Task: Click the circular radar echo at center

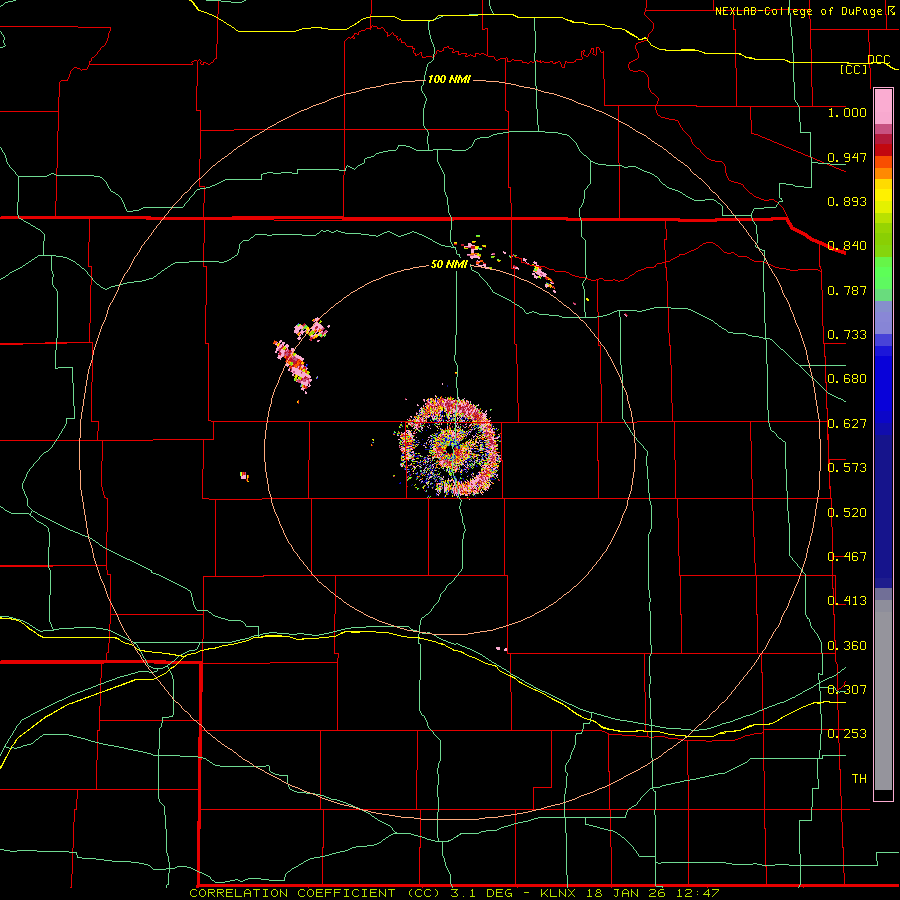Action: (450, 447)
